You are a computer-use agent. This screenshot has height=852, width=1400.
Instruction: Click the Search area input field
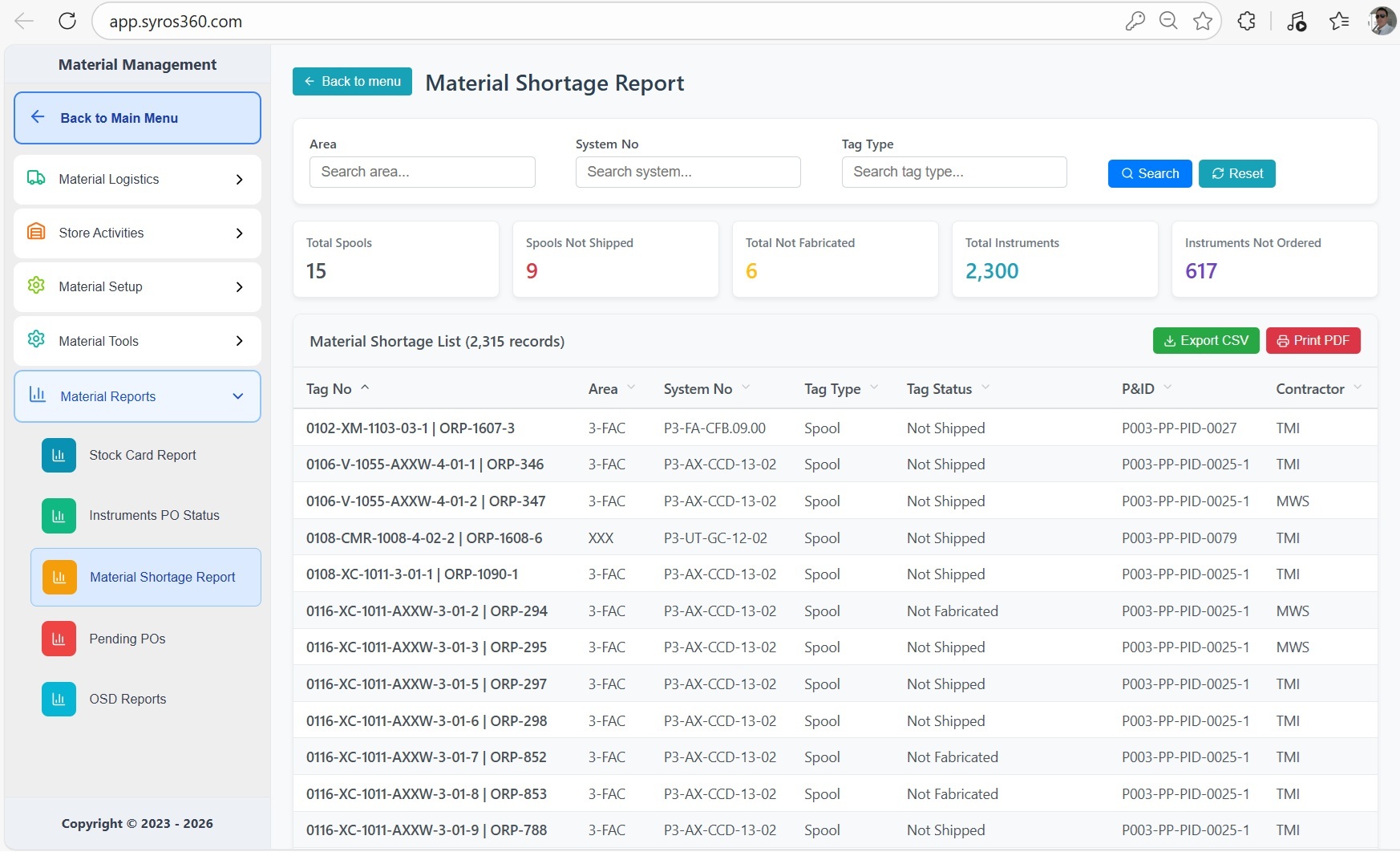coord(423,172)
